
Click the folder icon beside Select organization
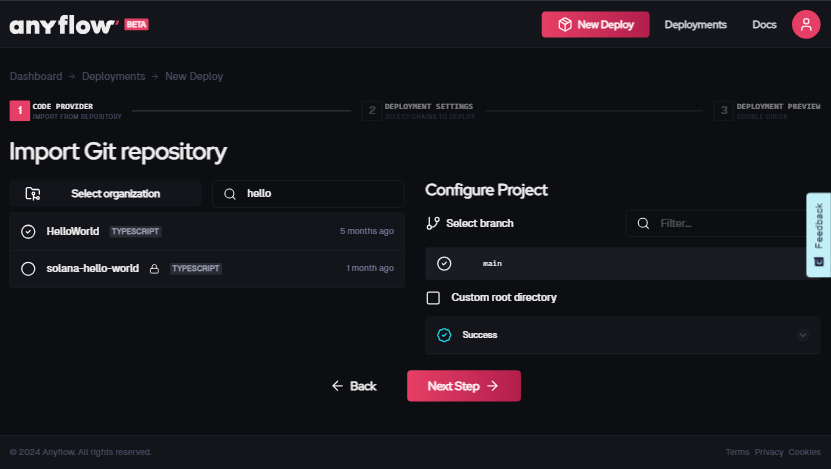(x=33, y=194)
